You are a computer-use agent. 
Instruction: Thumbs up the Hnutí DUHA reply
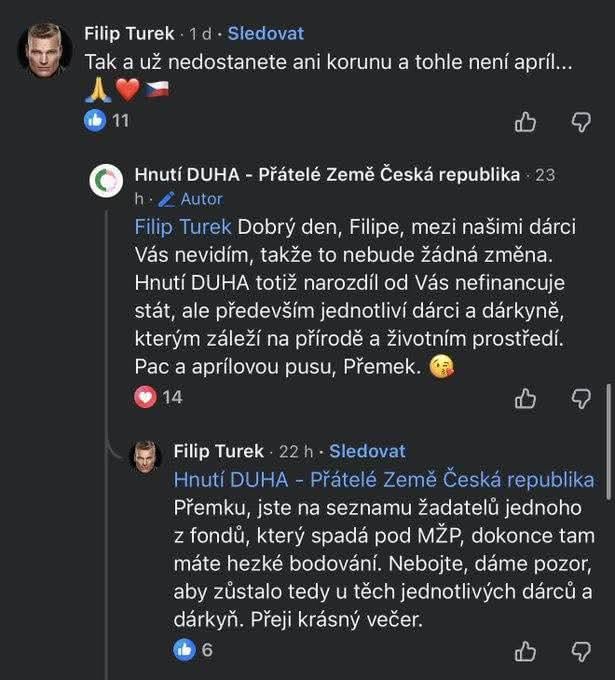[x=525, y=398]
